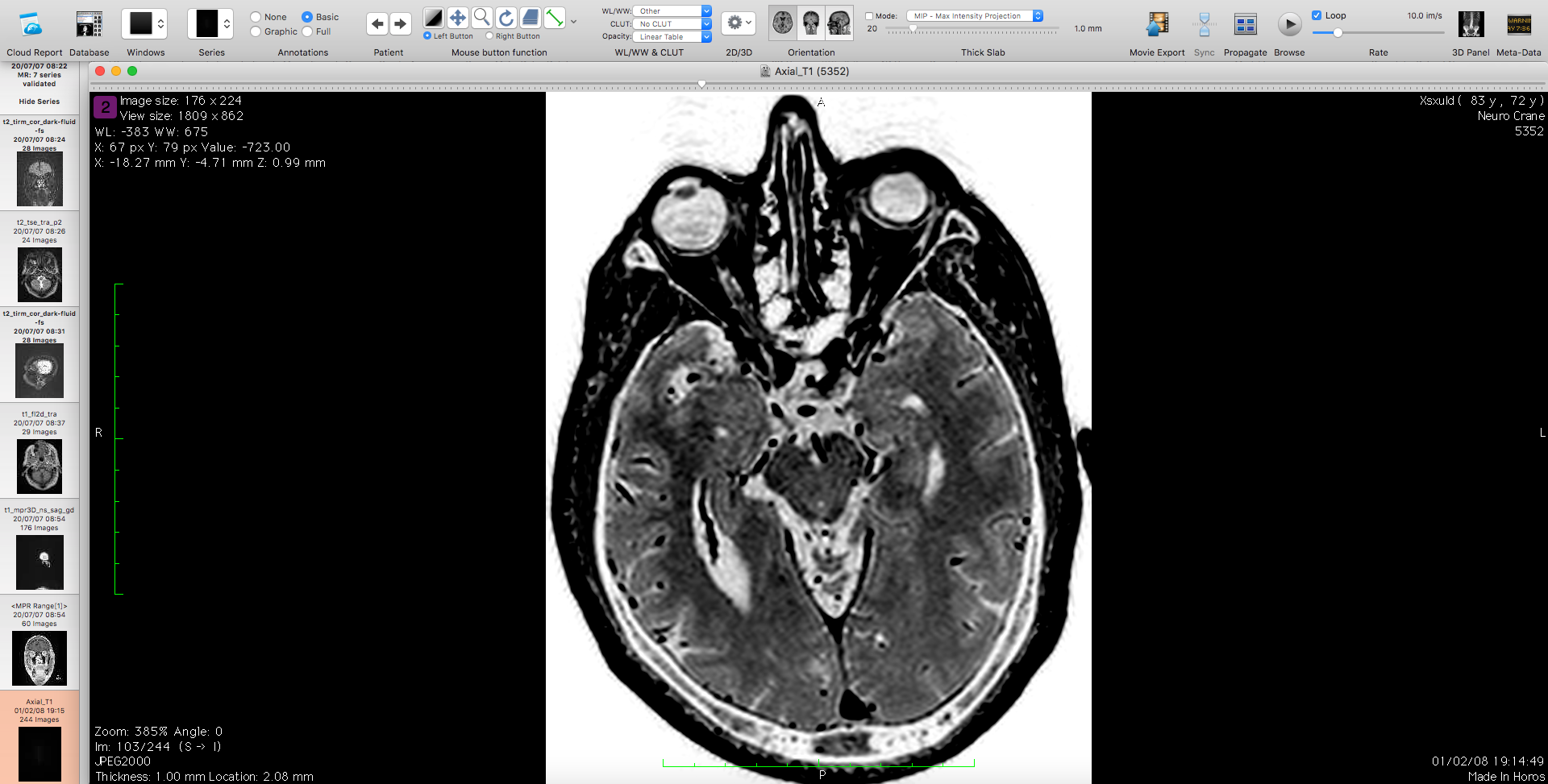
Task: Open the CLUT dropdown
Action: [672, 24]
